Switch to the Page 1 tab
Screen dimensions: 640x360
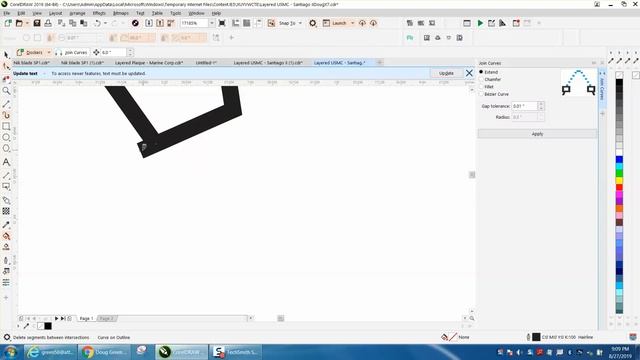tap(86, 318)
